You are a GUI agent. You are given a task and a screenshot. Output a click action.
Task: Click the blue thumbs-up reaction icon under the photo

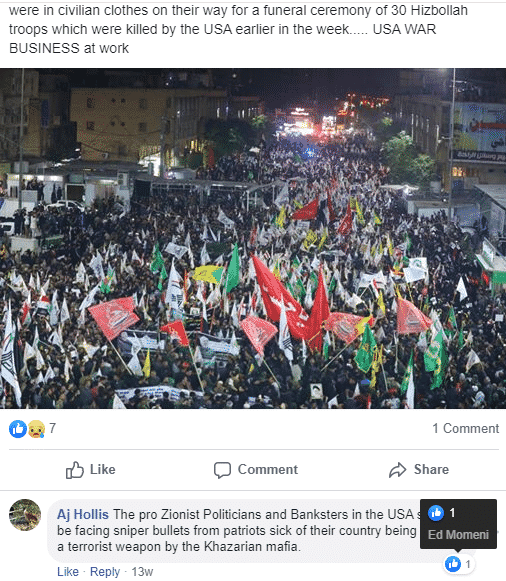pos(17,429)
